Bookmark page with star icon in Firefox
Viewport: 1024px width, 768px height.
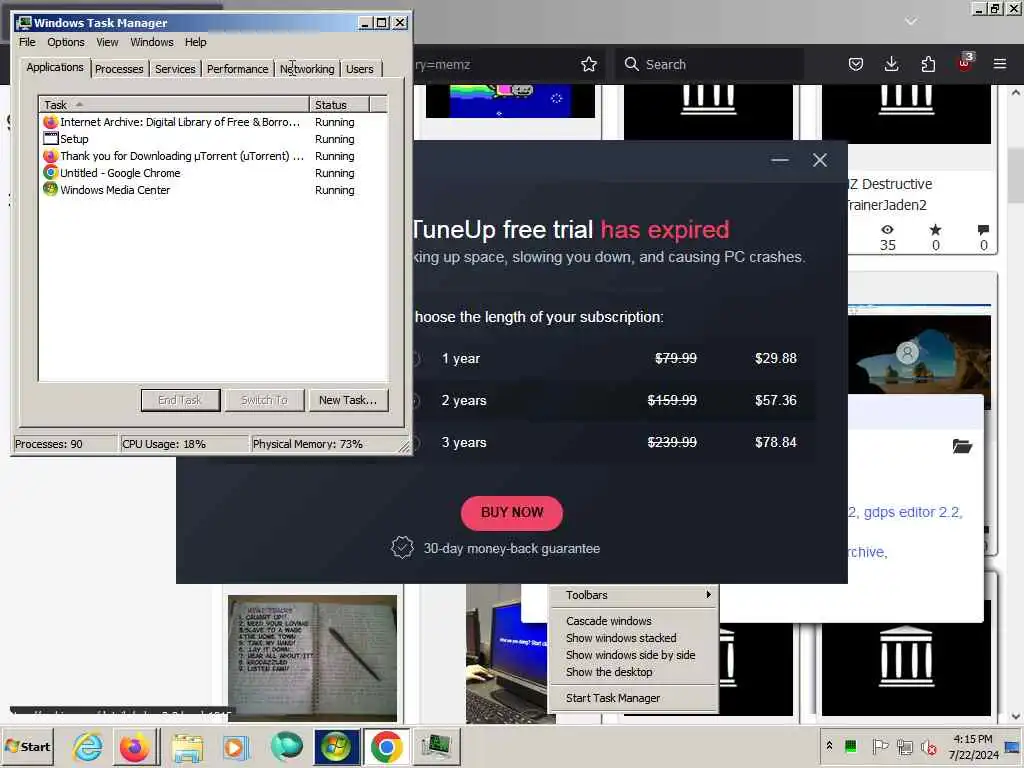[x=588, y=64]
